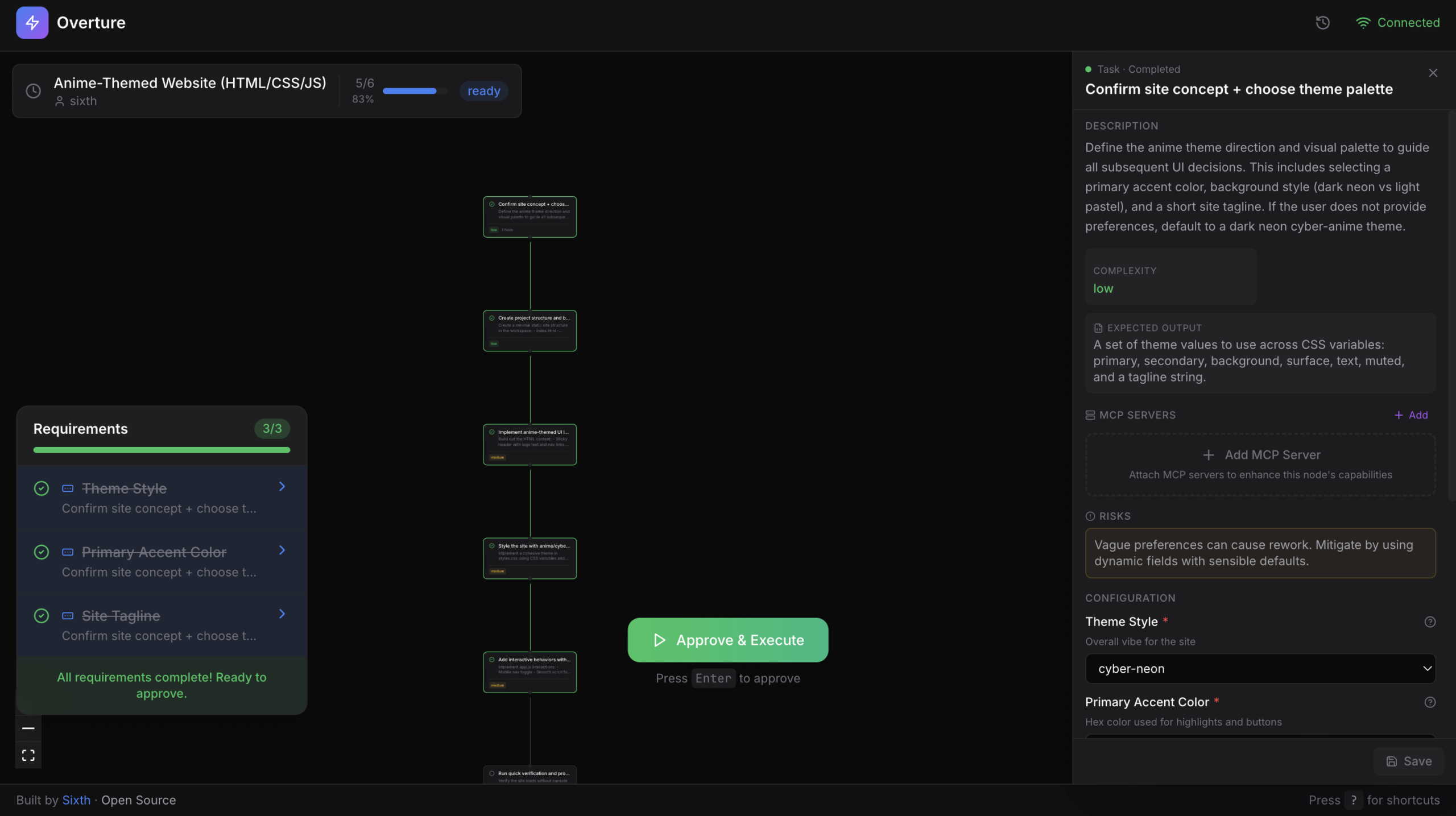Add an MCP server with the plus Add icon

point(1410,415)
